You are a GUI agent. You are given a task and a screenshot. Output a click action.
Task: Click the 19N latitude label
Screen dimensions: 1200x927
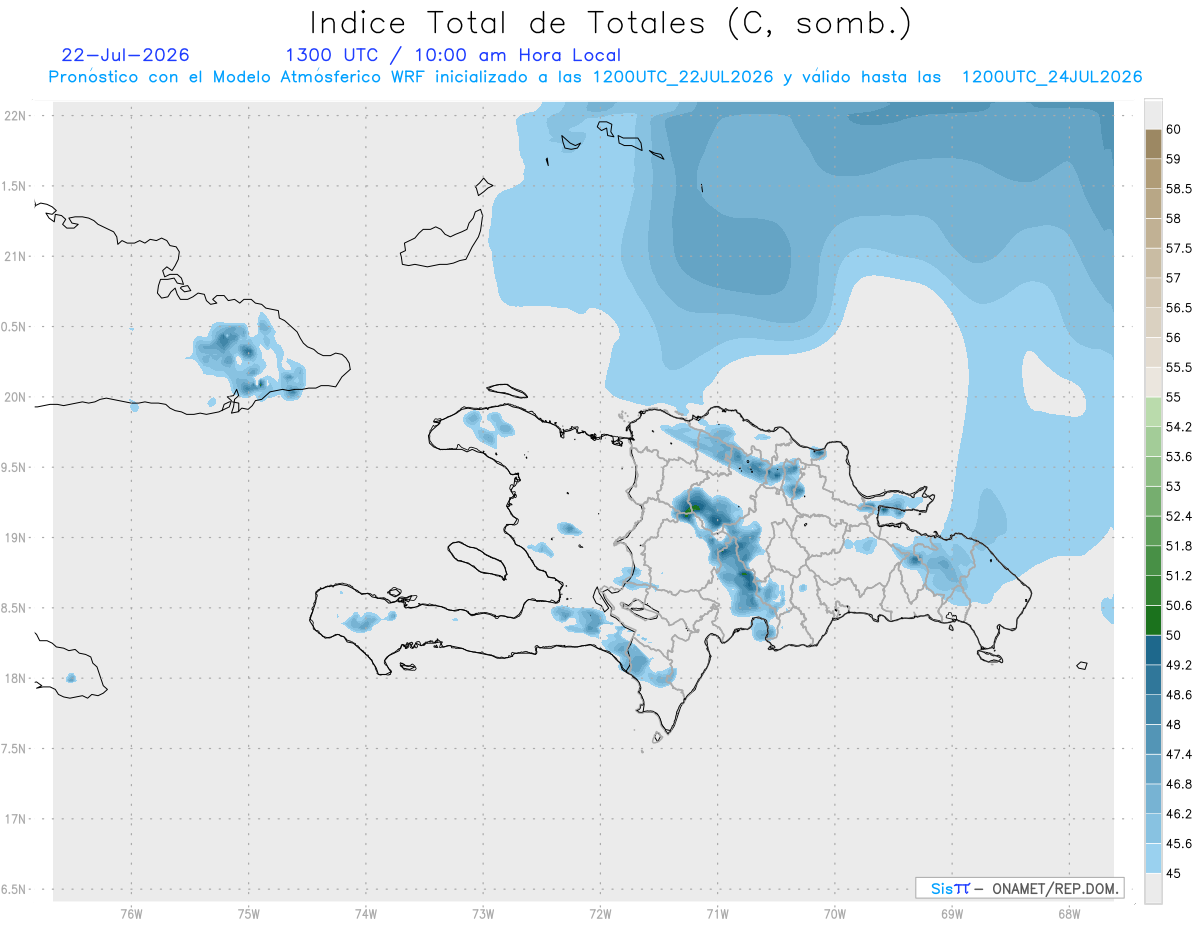(16, 537)
